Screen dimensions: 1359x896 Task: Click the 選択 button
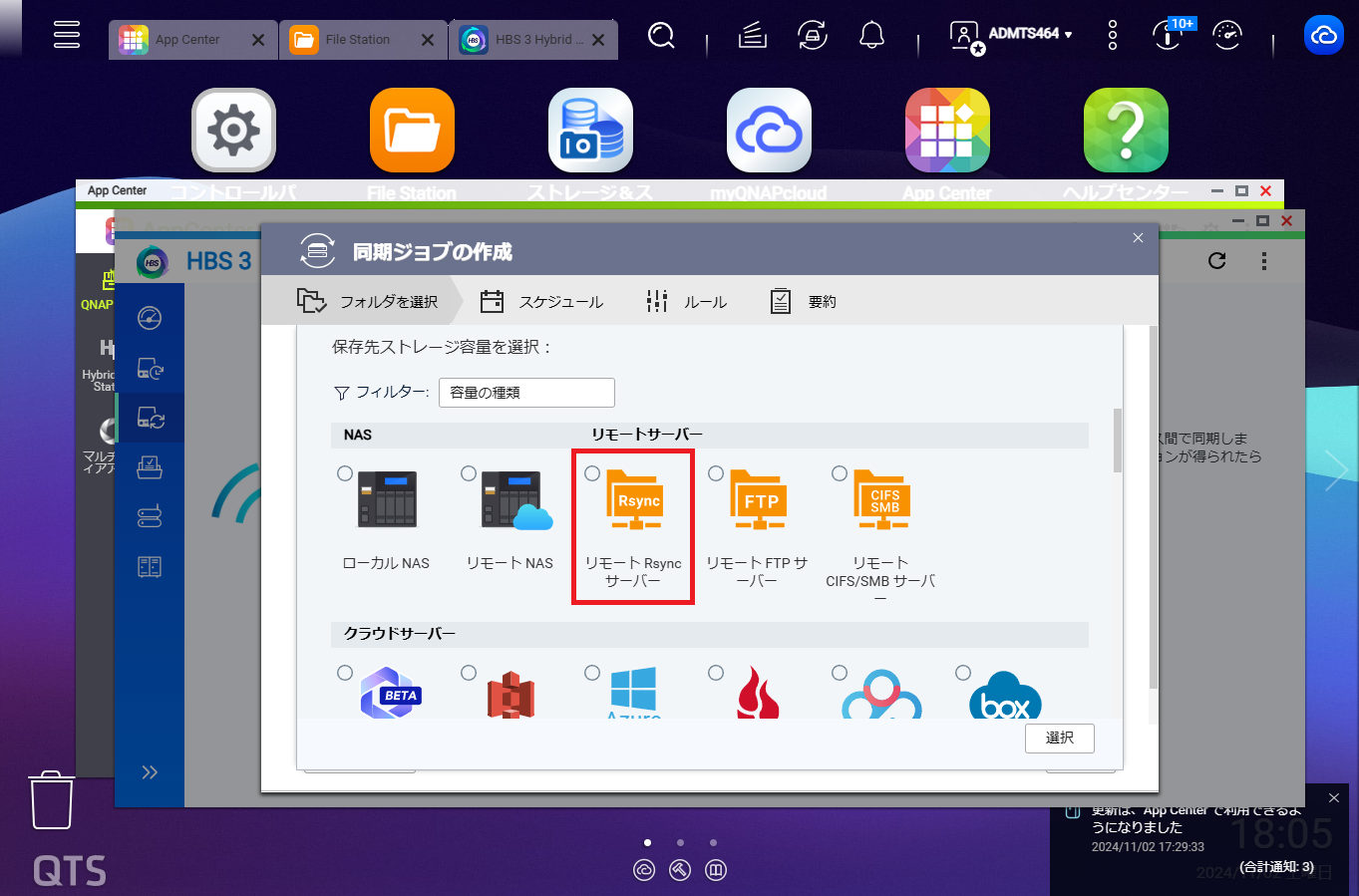[x=1060, y=738]
